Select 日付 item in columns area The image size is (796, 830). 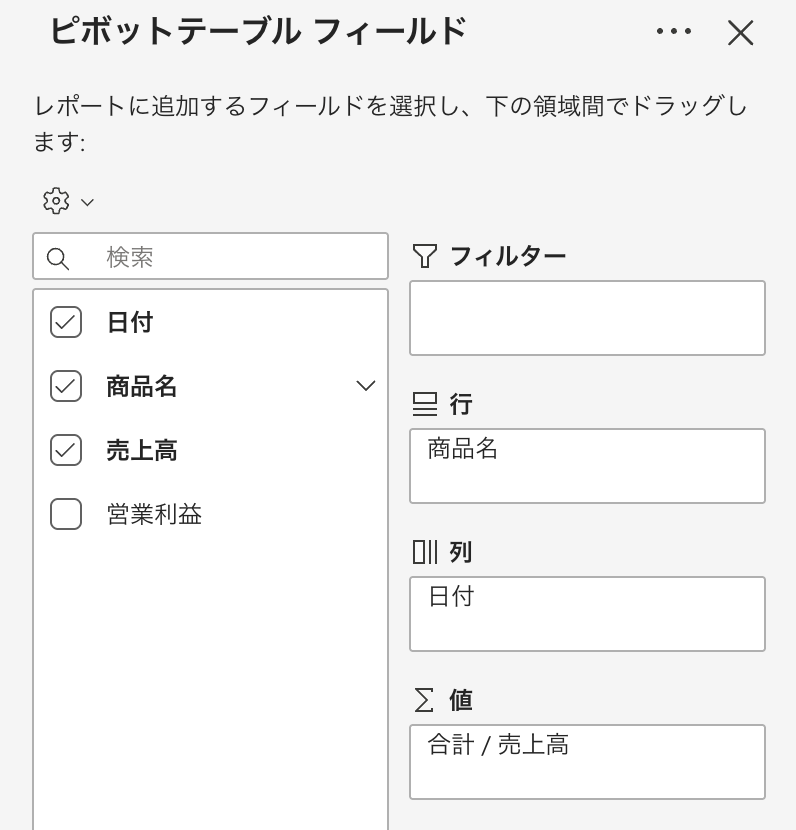tap(451, 597)
